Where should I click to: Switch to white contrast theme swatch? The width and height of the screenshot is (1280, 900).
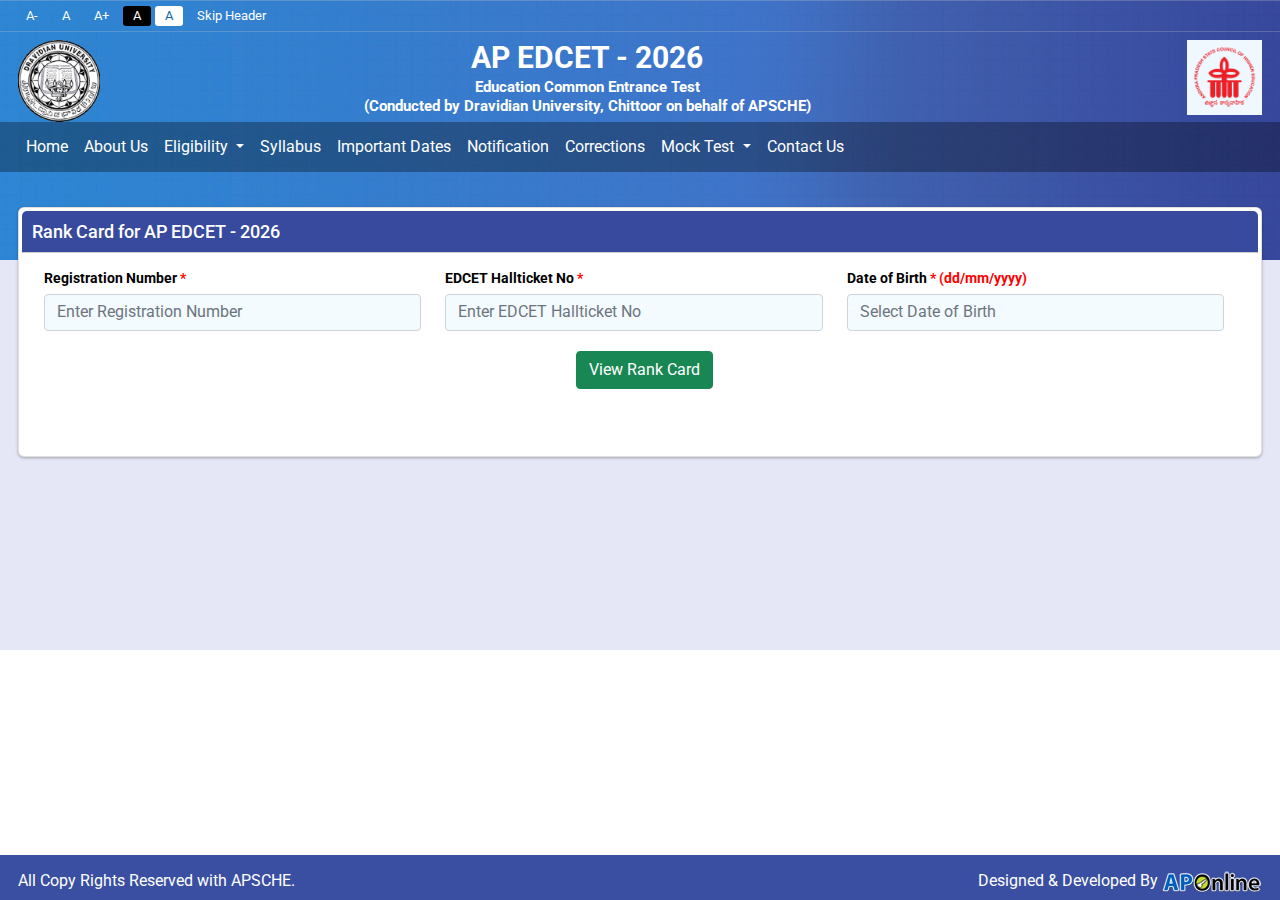pyautogui.click(x=169, y=16)
